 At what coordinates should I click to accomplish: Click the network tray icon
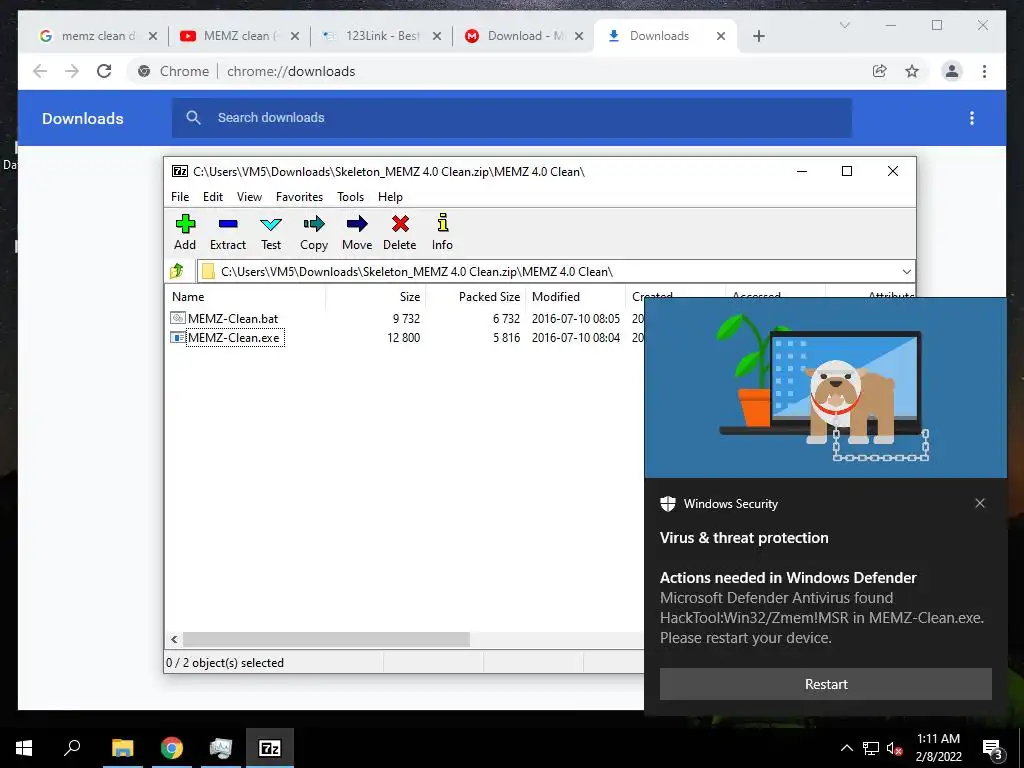(871, 748)
